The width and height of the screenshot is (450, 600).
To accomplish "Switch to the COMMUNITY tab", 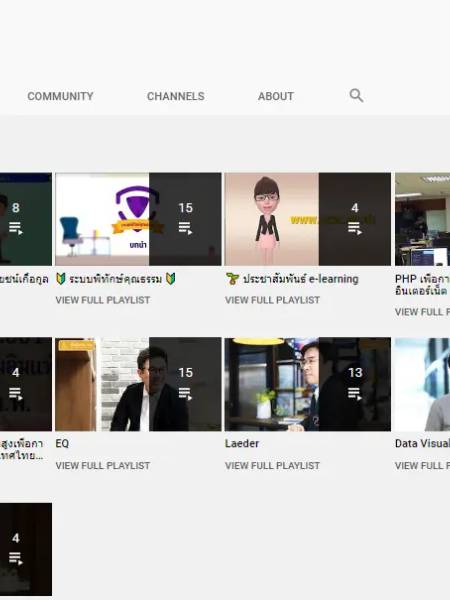I will (x=60, y=96).
